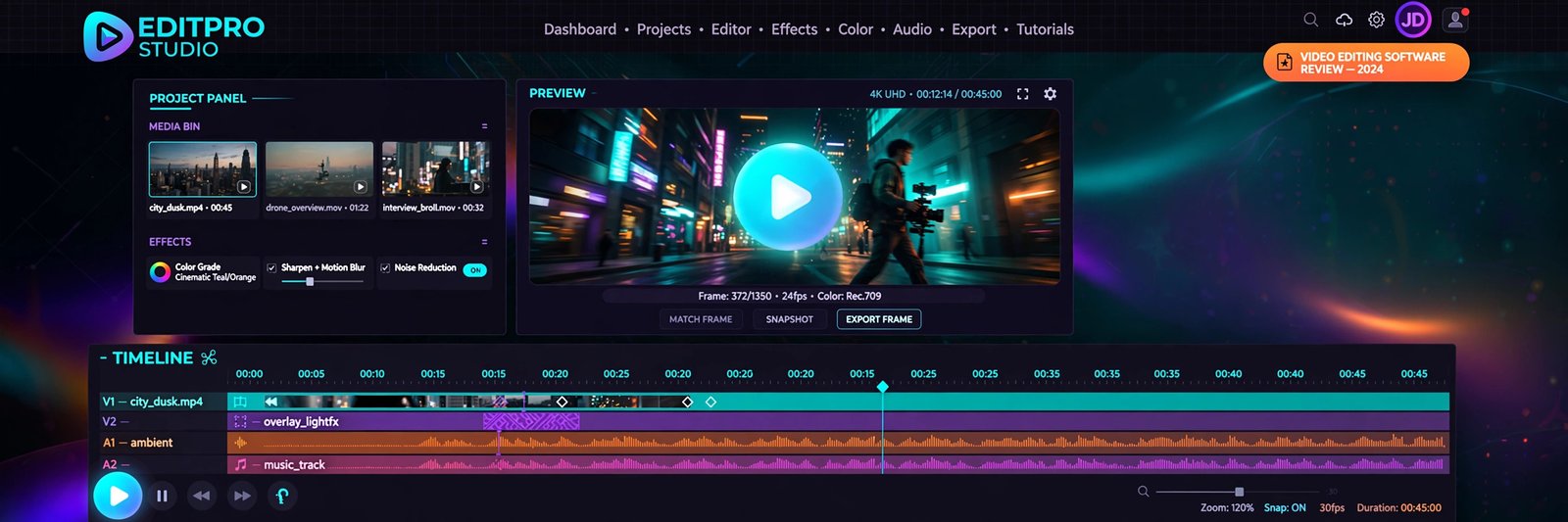Open the Audio menu item

click(x=912, y=29)
